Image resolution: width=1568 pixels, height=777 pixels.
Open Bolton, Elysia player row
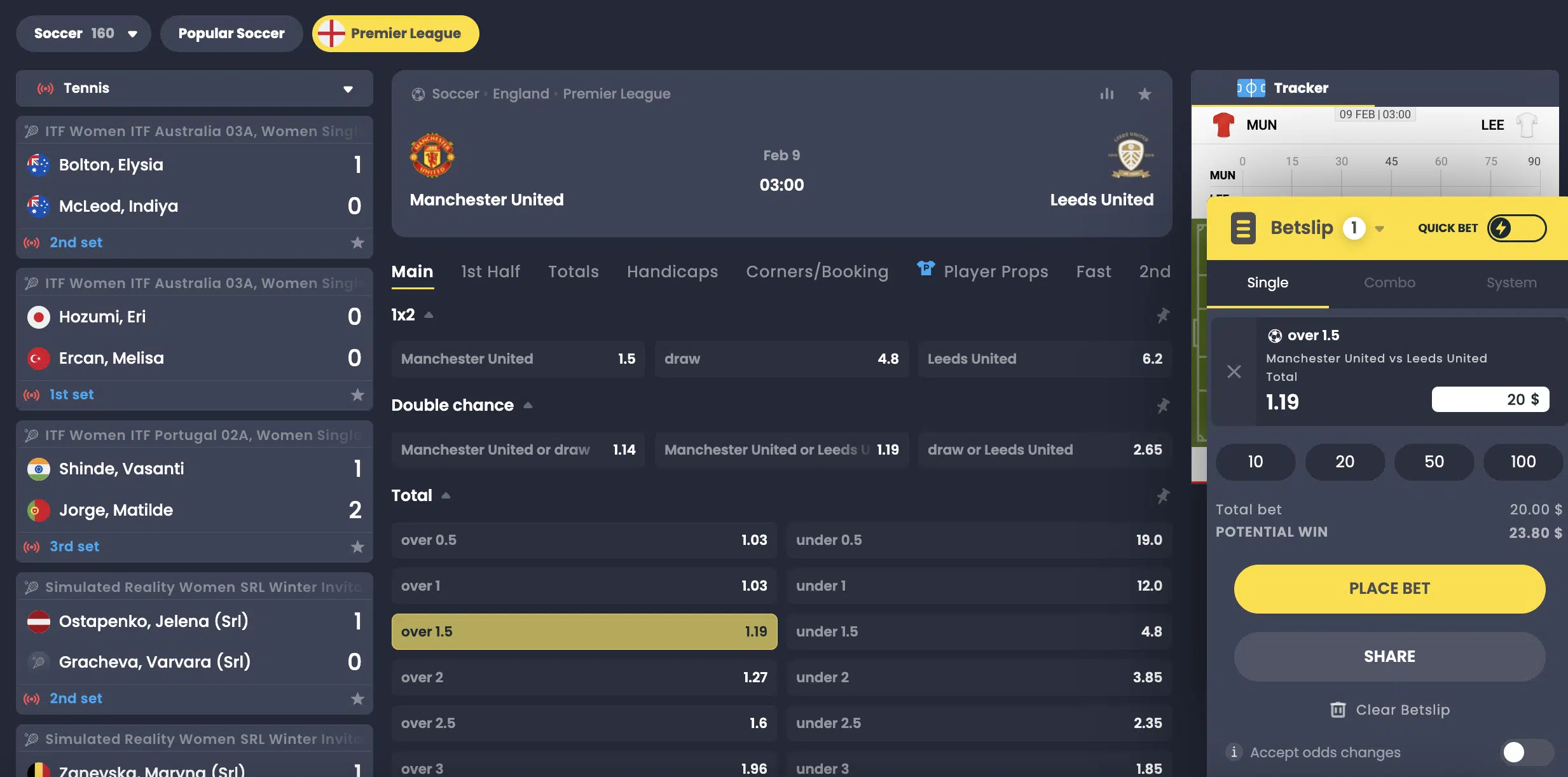pos(195,165)
